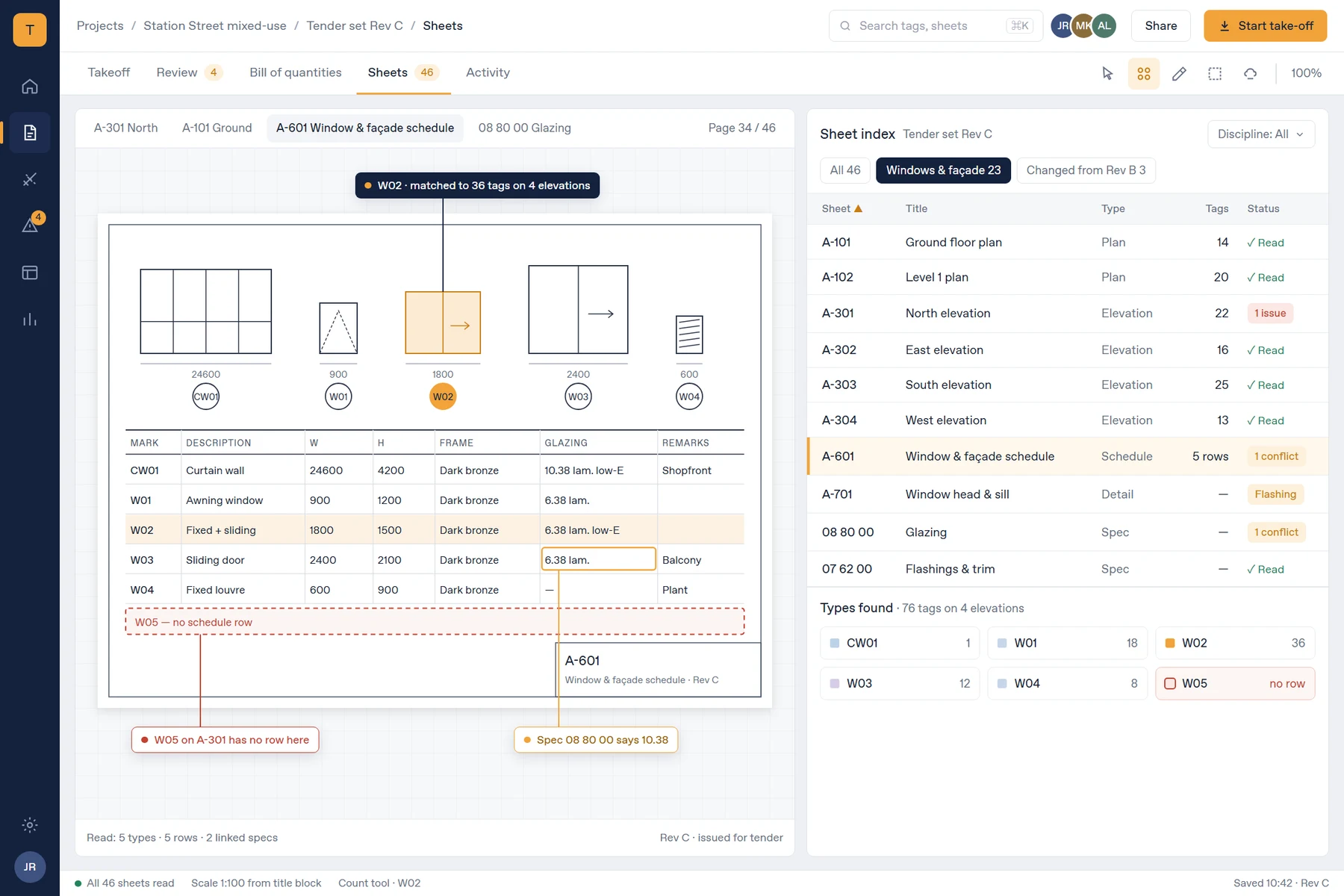The width and height of the screenshot is (1344, 896).
Task: Open the A-301 North elevation row
Action: (1068, 314)
